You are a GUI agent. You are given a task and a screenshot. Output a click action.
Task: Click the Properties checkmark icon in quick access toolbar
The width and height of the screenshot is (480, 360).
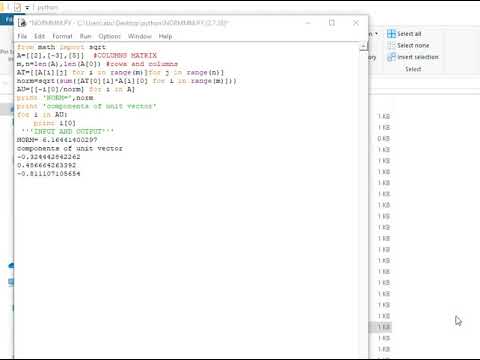point(18,7)
